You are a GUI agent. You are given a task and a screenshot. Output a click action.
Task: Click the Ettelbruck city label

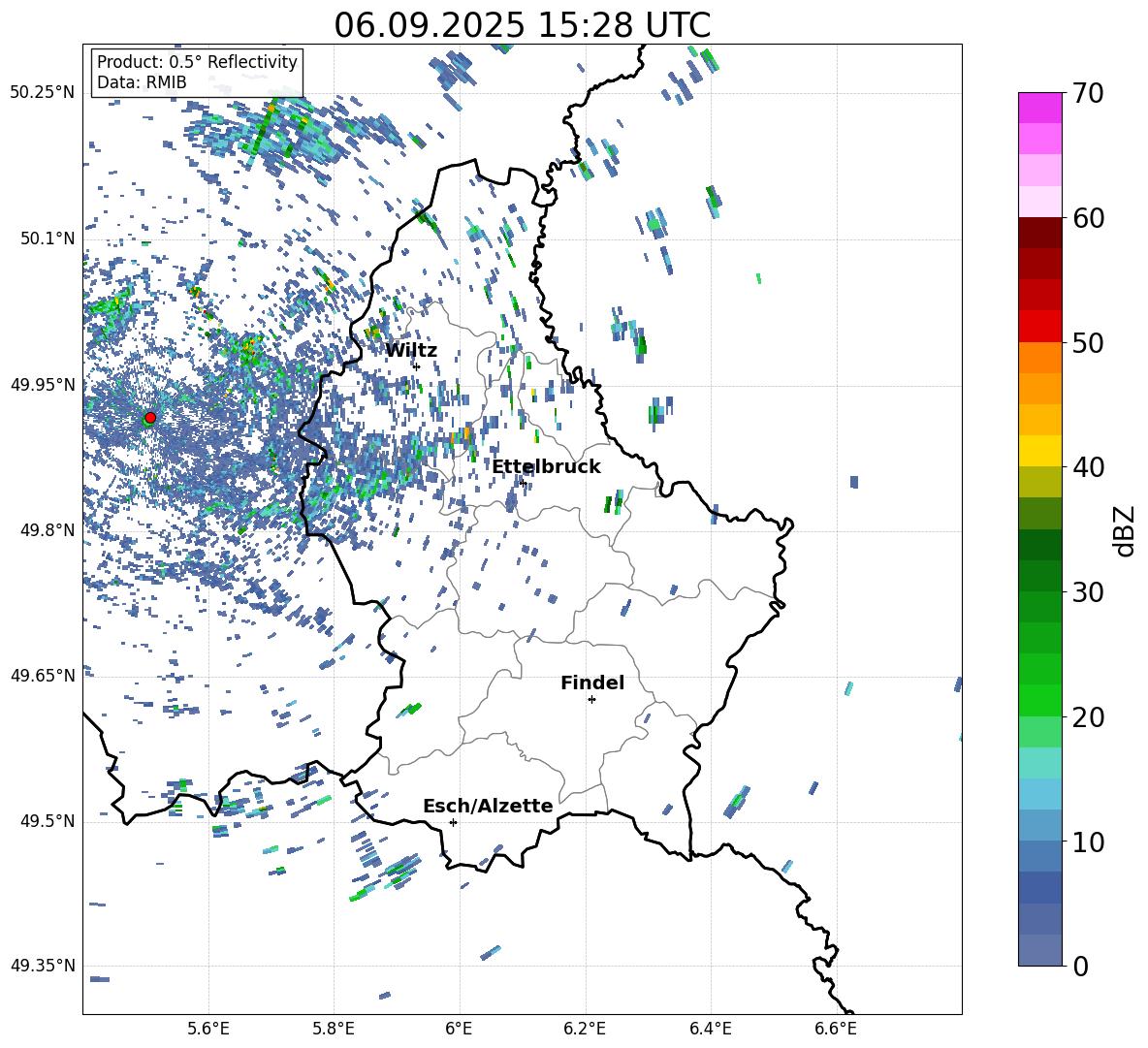(x=546, y=467)
